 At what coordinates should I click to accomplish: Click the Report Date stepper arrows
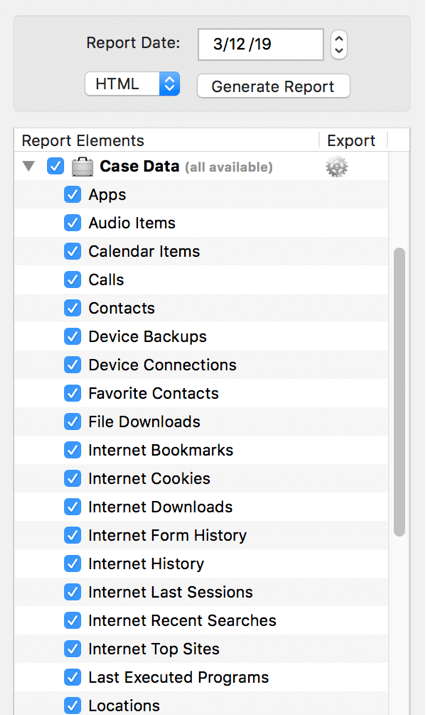pyautogui.click(x=338, y=44)
